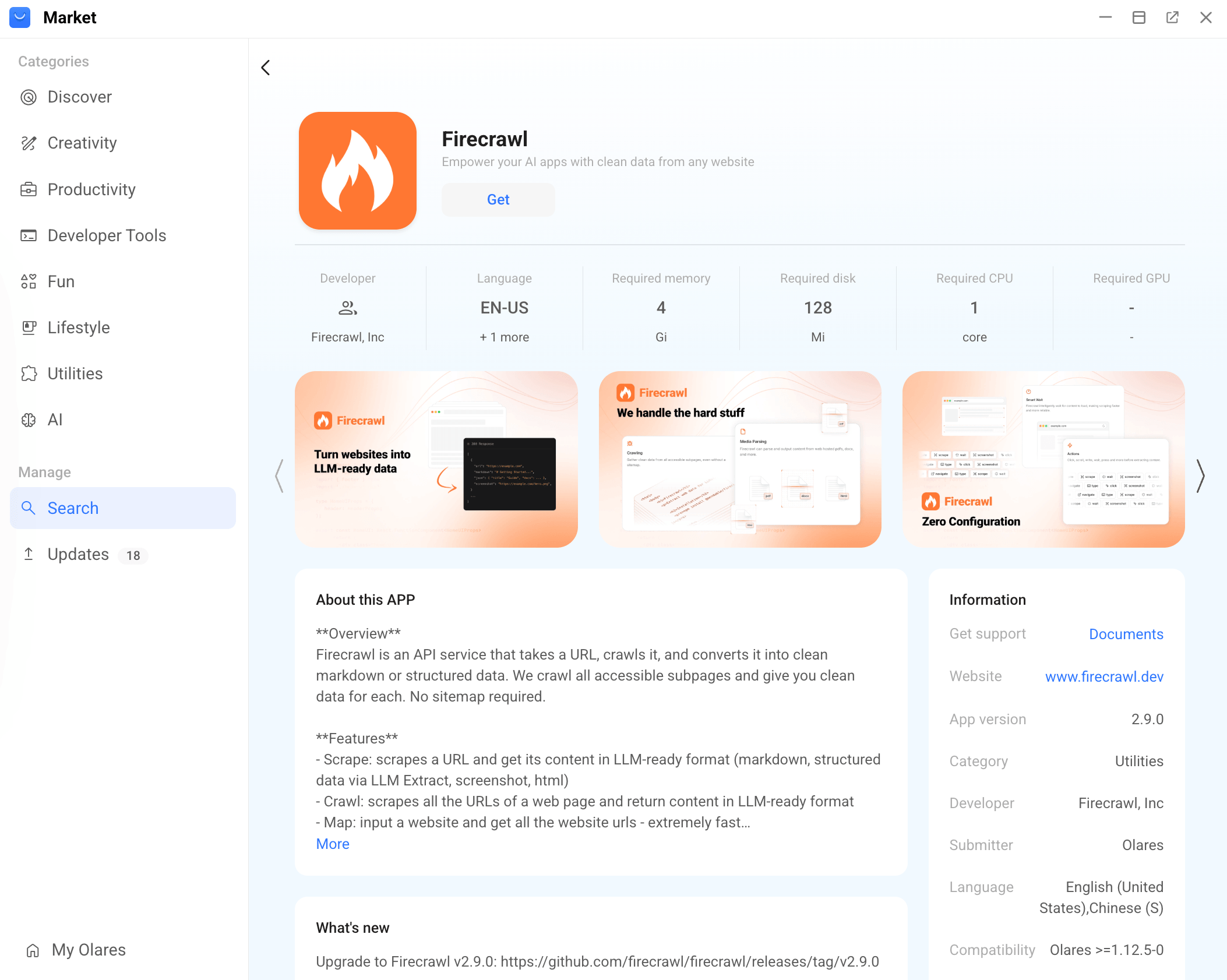The image size is (1227, 980).
Task: Open the Documents support link
Action: 1126,634
